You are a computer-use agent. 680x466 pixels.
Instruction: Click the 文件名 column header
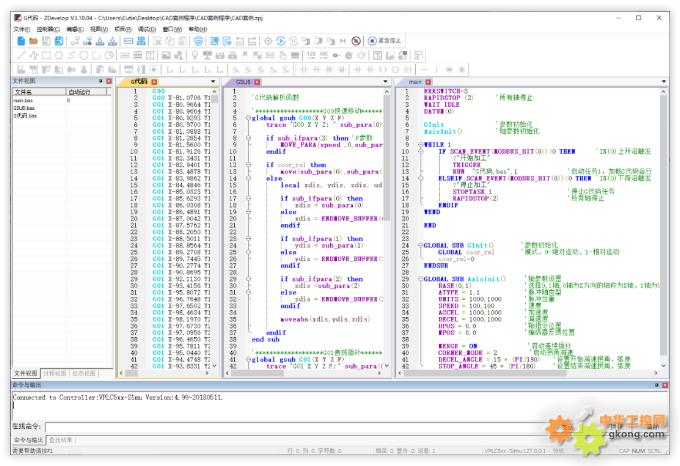pyautogui.click(x=39, y=92)
